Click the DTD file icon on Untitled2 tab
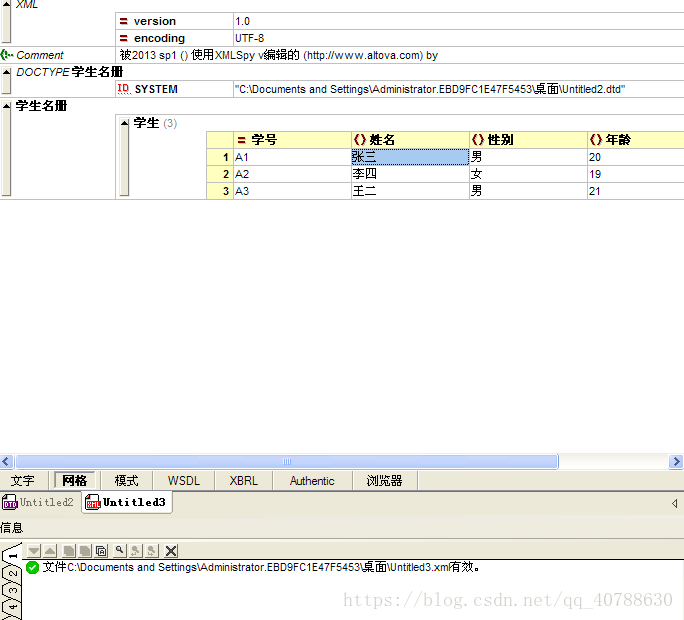 tap(10, 503)
